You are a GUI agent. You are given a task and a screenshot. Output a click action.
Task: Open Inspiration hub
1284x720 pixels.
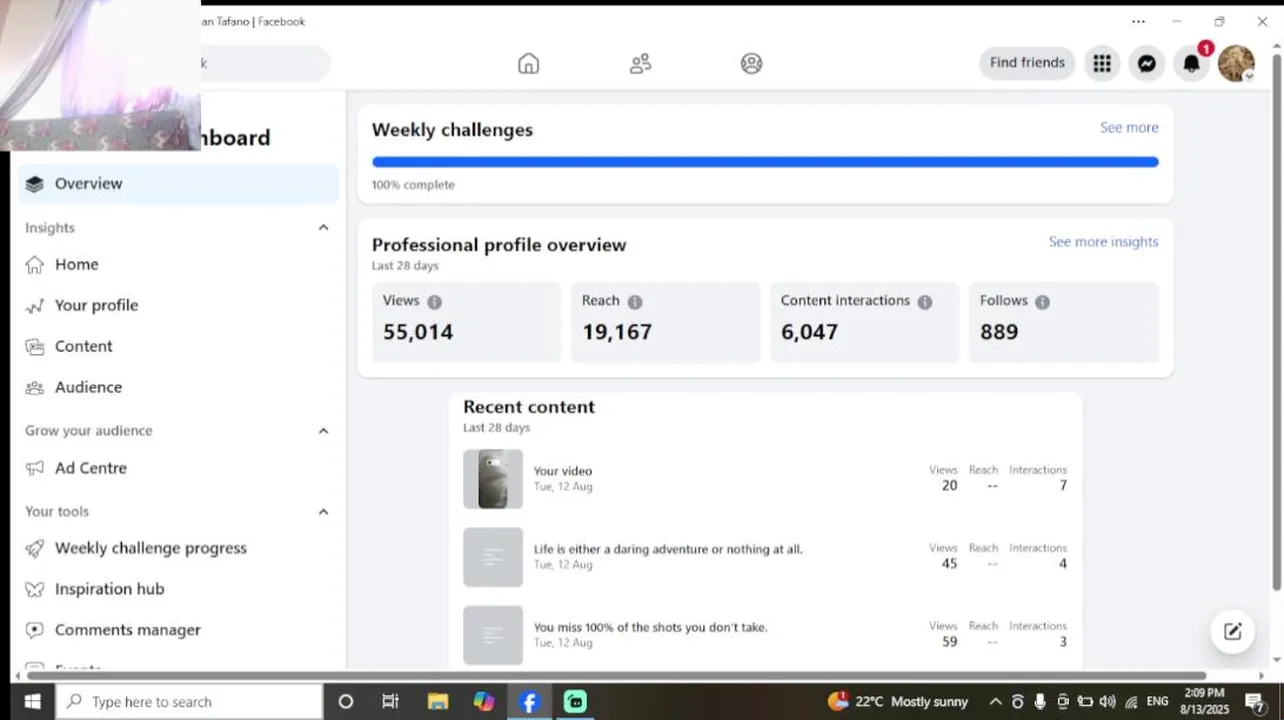point(178,590)
